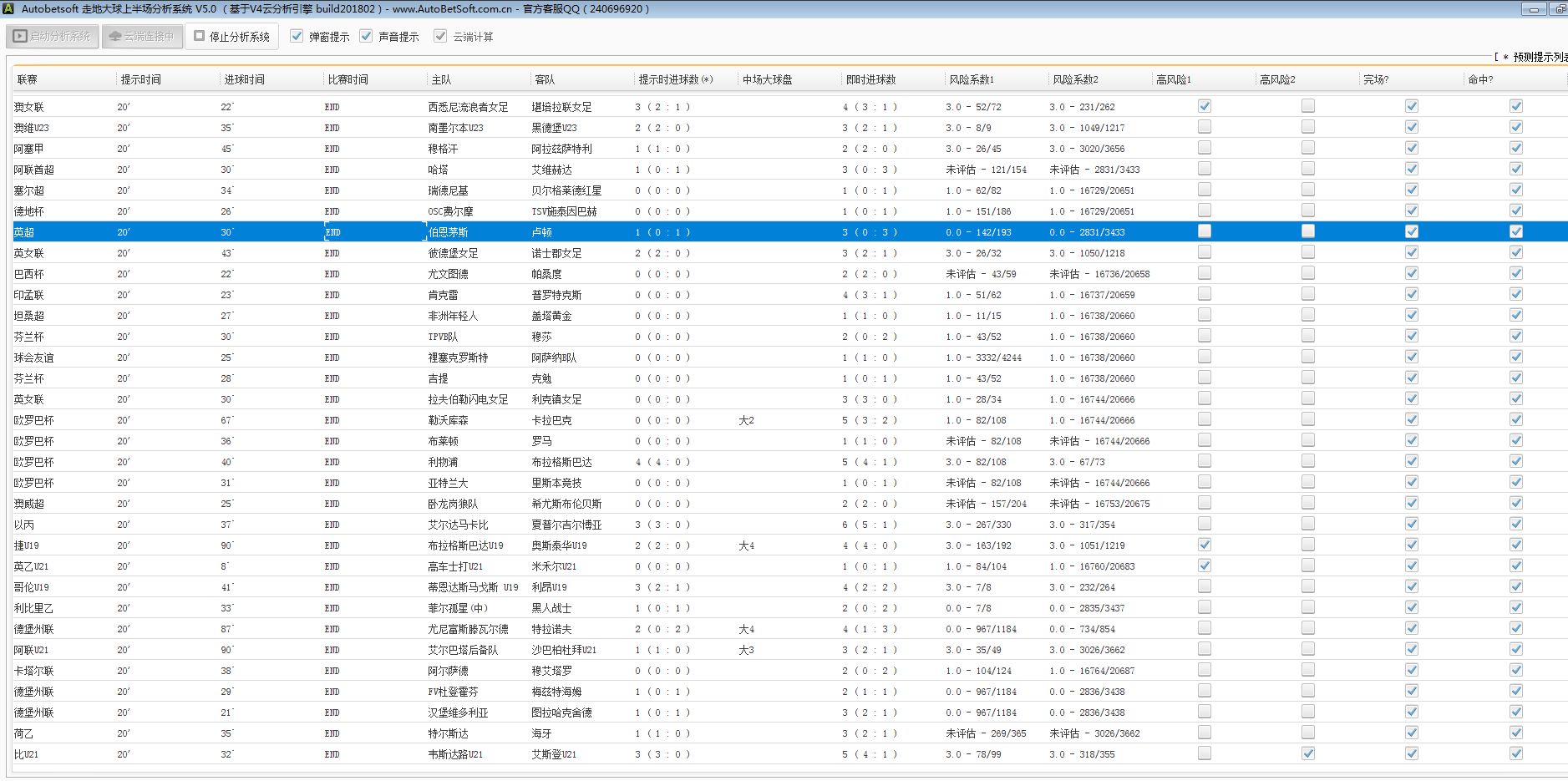Minimize the Autobetsoft window
The width and height of the screenshot is (1568, 781).
(x=1533, y=9)
